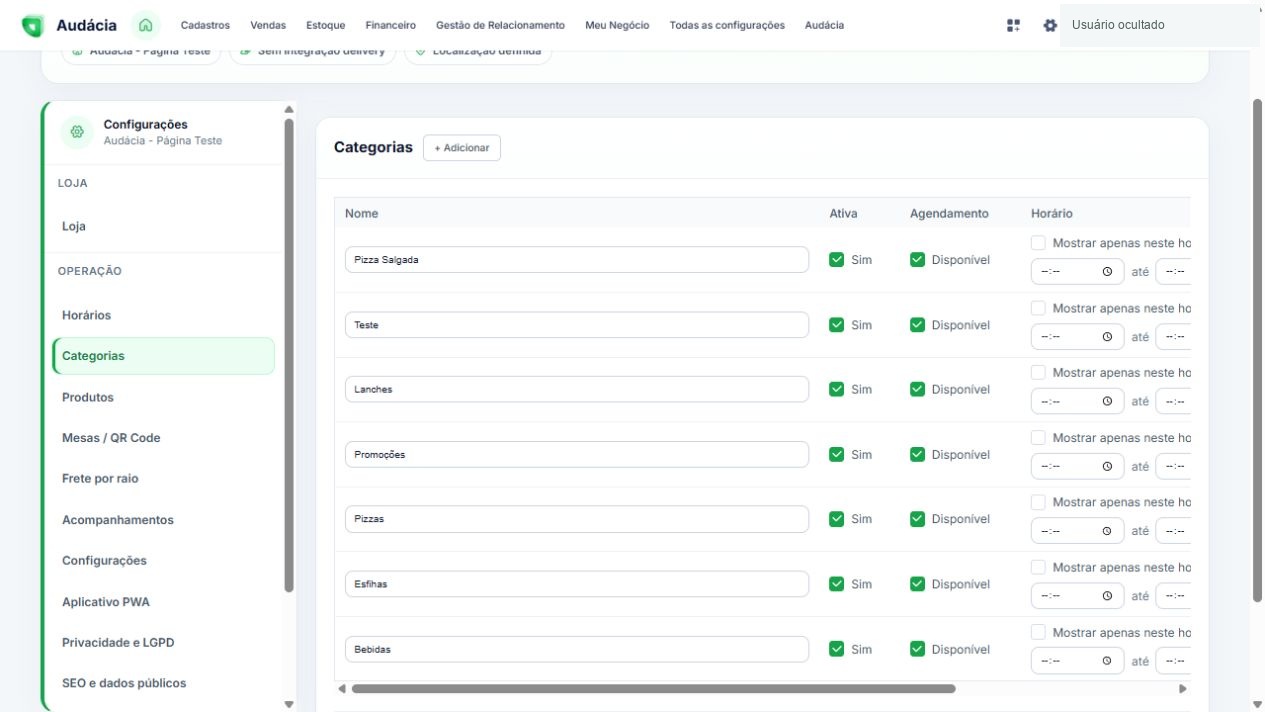Open clock picker in Lanches start time
Image resolution: width=1265 pixels, height=712 pixels.
pyautogui.click(x=1107, y=401)
